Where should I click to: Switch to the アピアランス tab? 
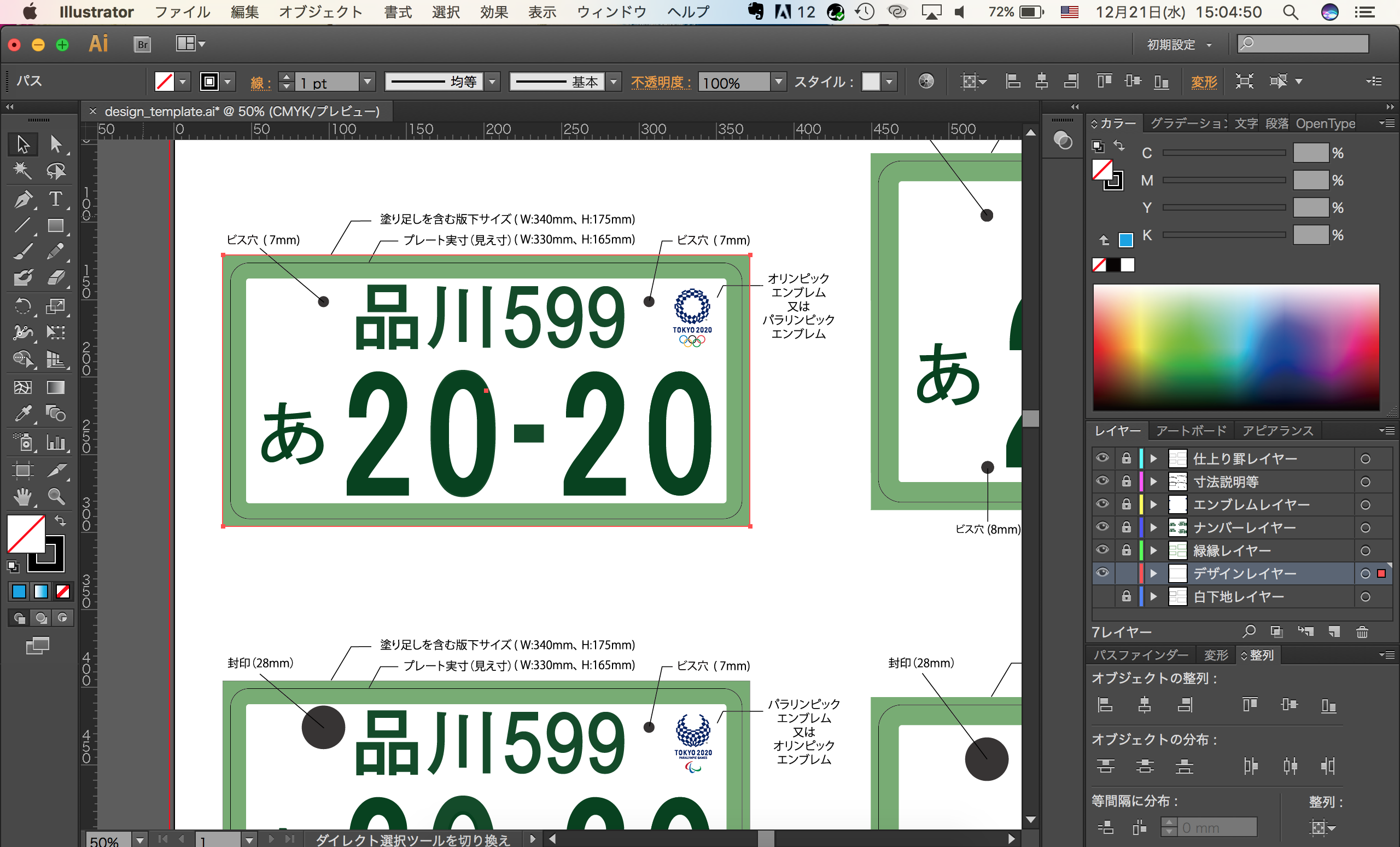click(1277, 430)
